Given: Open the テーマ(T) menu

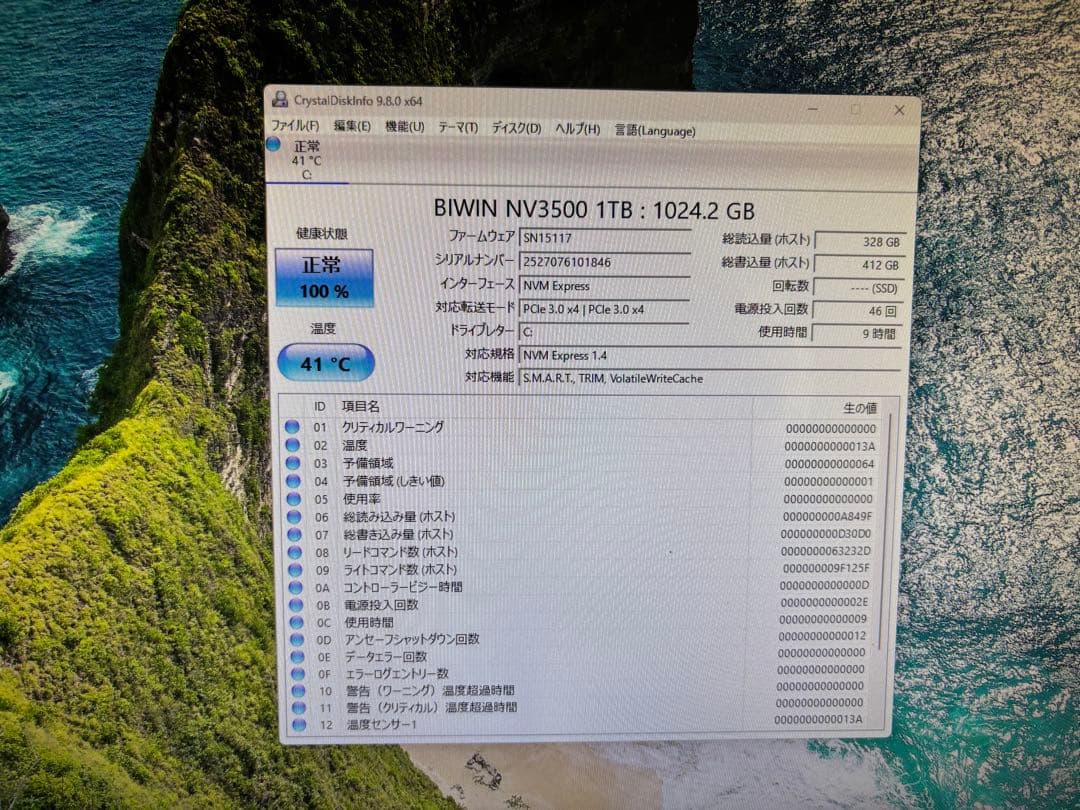Looking at the screenshot, I should pyautogui.click(x=458, y=127).
